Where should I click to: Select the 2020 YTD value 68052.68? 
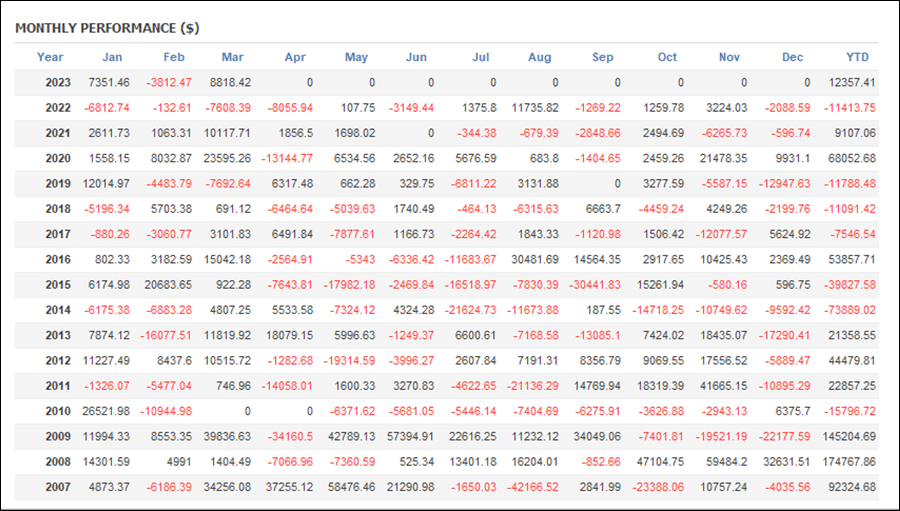tap(850, 159)
